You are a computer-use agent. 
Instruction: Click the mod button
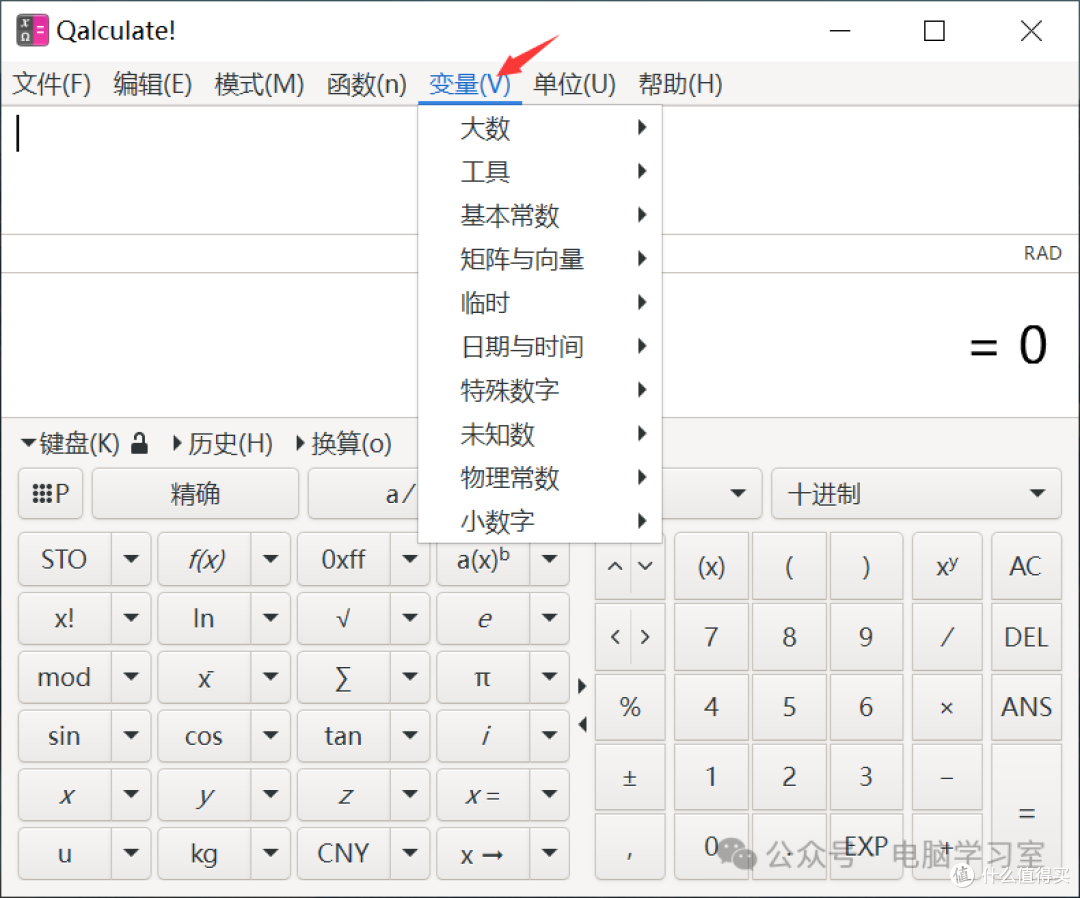pos(64,678)
